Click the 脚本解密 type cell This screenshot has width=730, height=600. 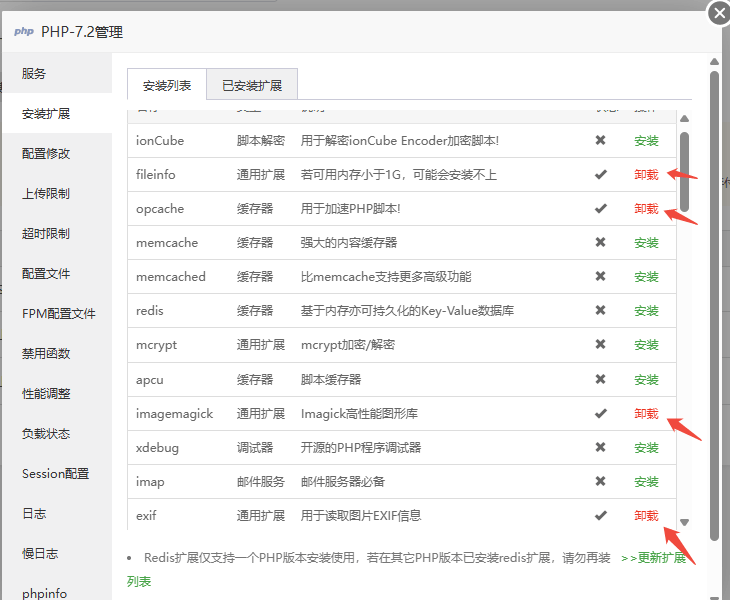pos(260,141)
